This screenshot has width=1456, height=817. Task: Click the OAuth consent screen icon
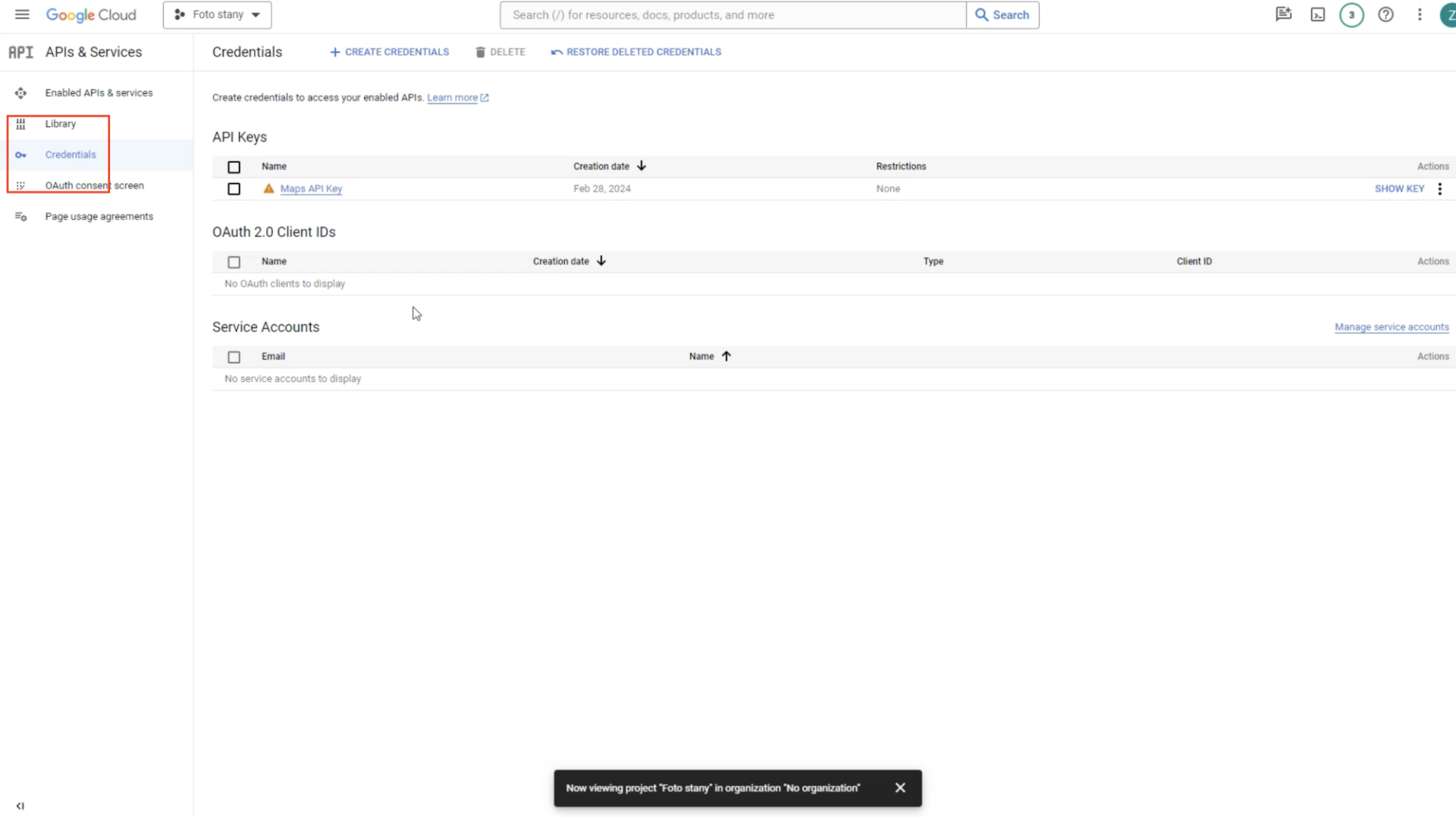click(x=20, y=186)
